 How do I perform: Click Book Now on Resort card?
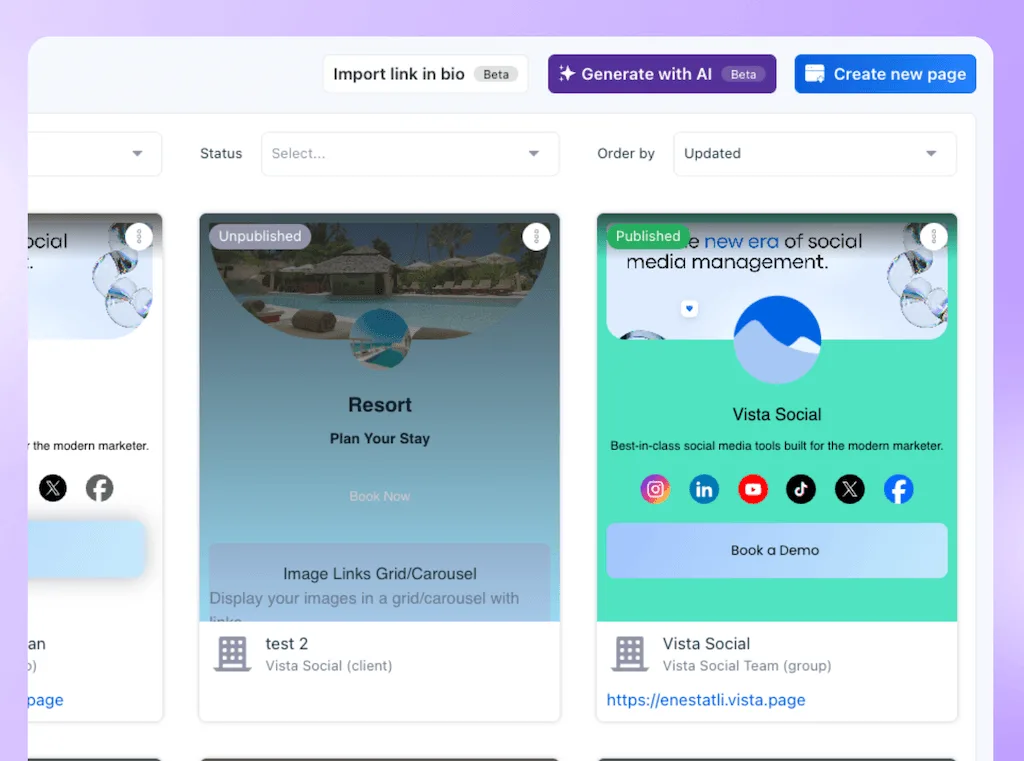pos(379,496)
